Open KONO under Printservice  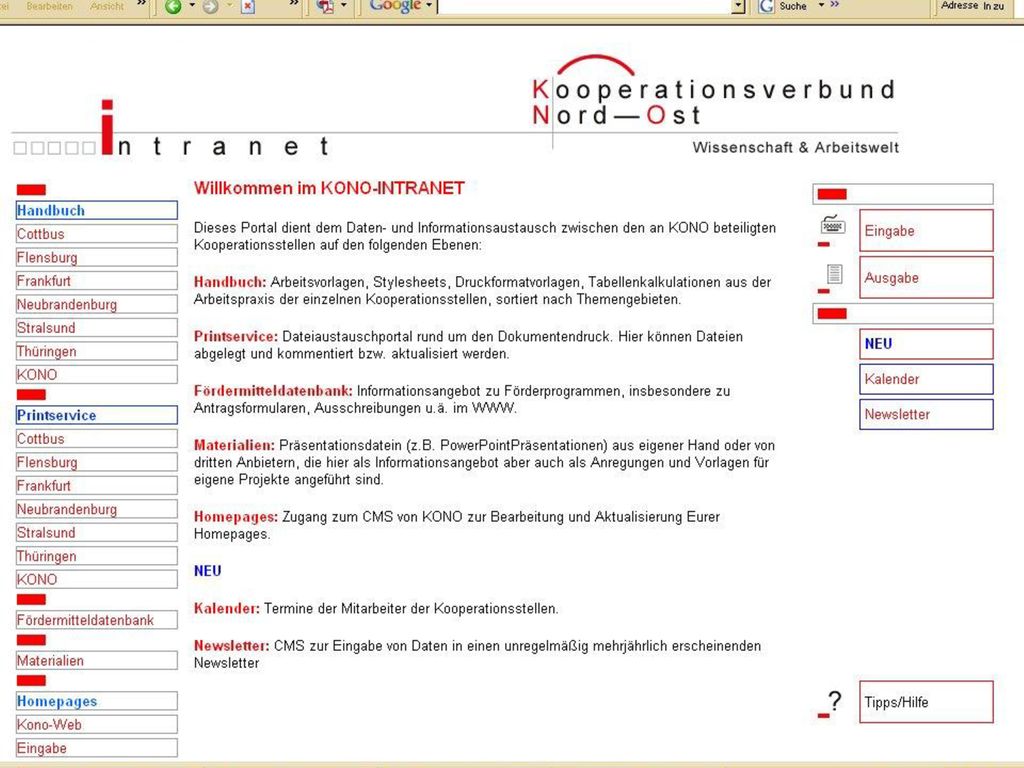(x=97, y=580)
